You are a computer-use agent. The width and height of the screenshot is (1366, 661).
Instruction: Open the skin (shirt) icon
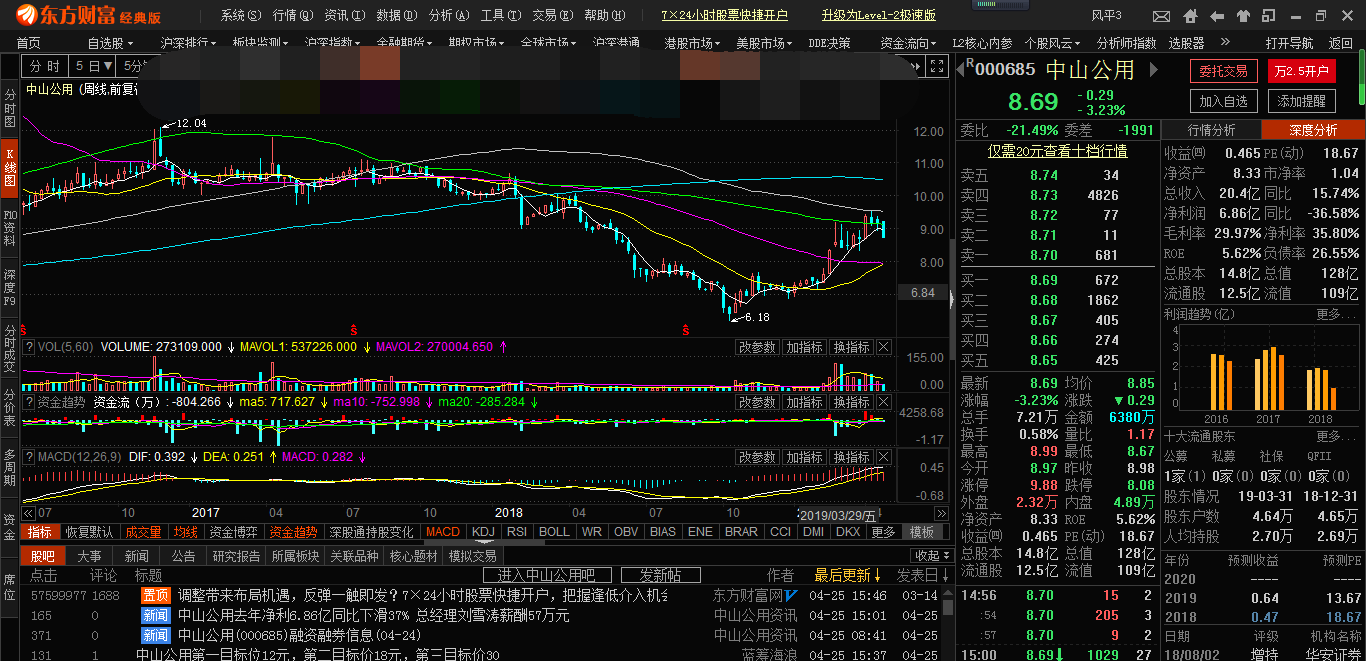coord(1243,16)
